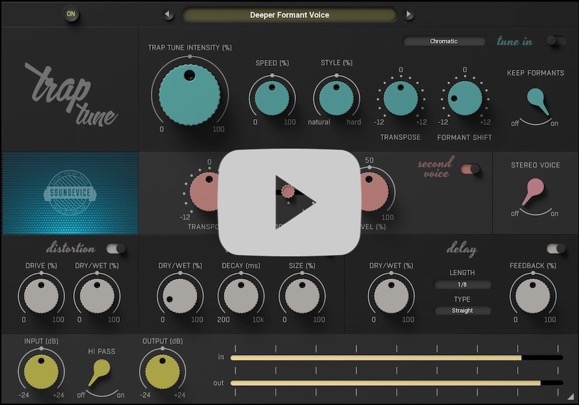Toggle the distortion switch
The image size is (579, 405).
coord(116,249)
